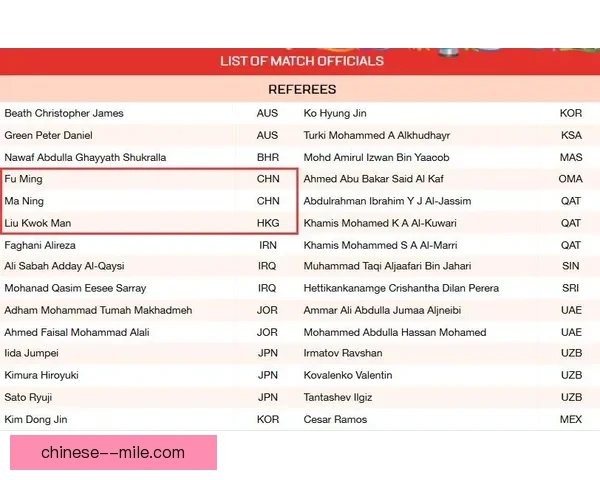
Task: Click the 'LIST OF MATCH OFFICIALS' header text
Action: 302,61
